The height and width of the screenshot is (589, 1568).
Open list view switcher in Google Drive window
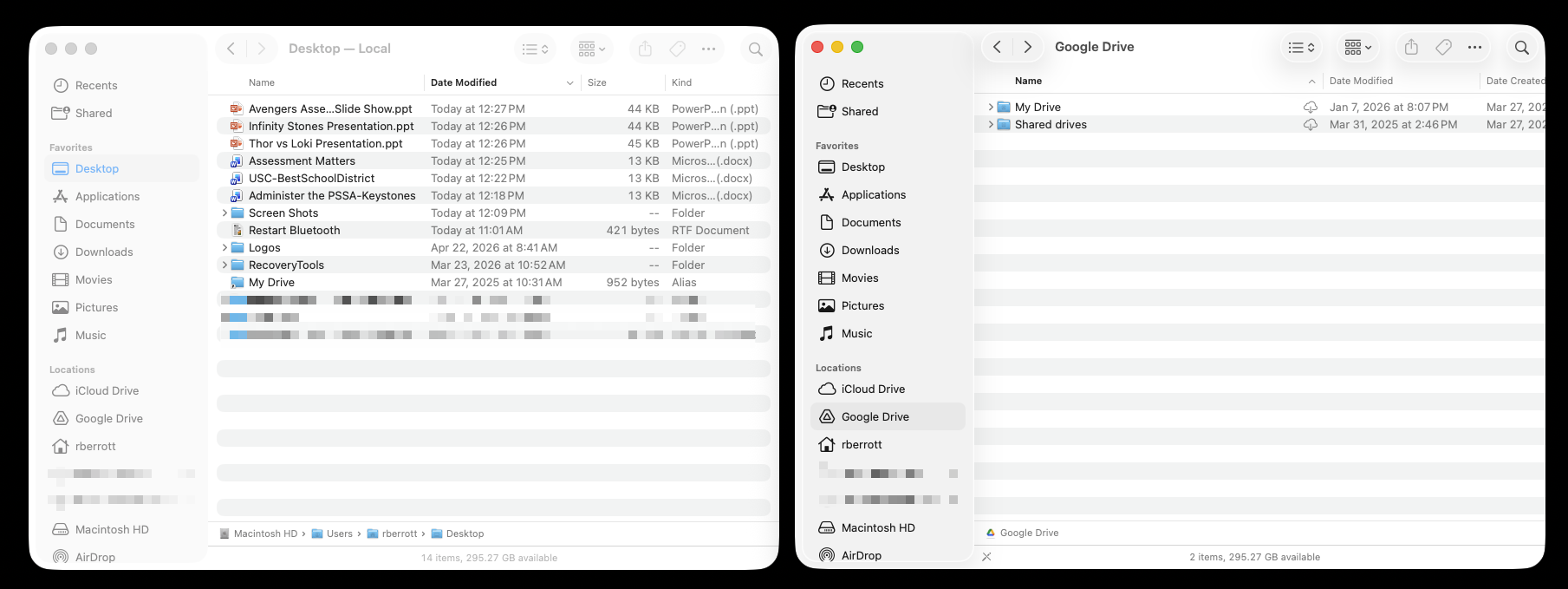click(x=1301, y=48)
